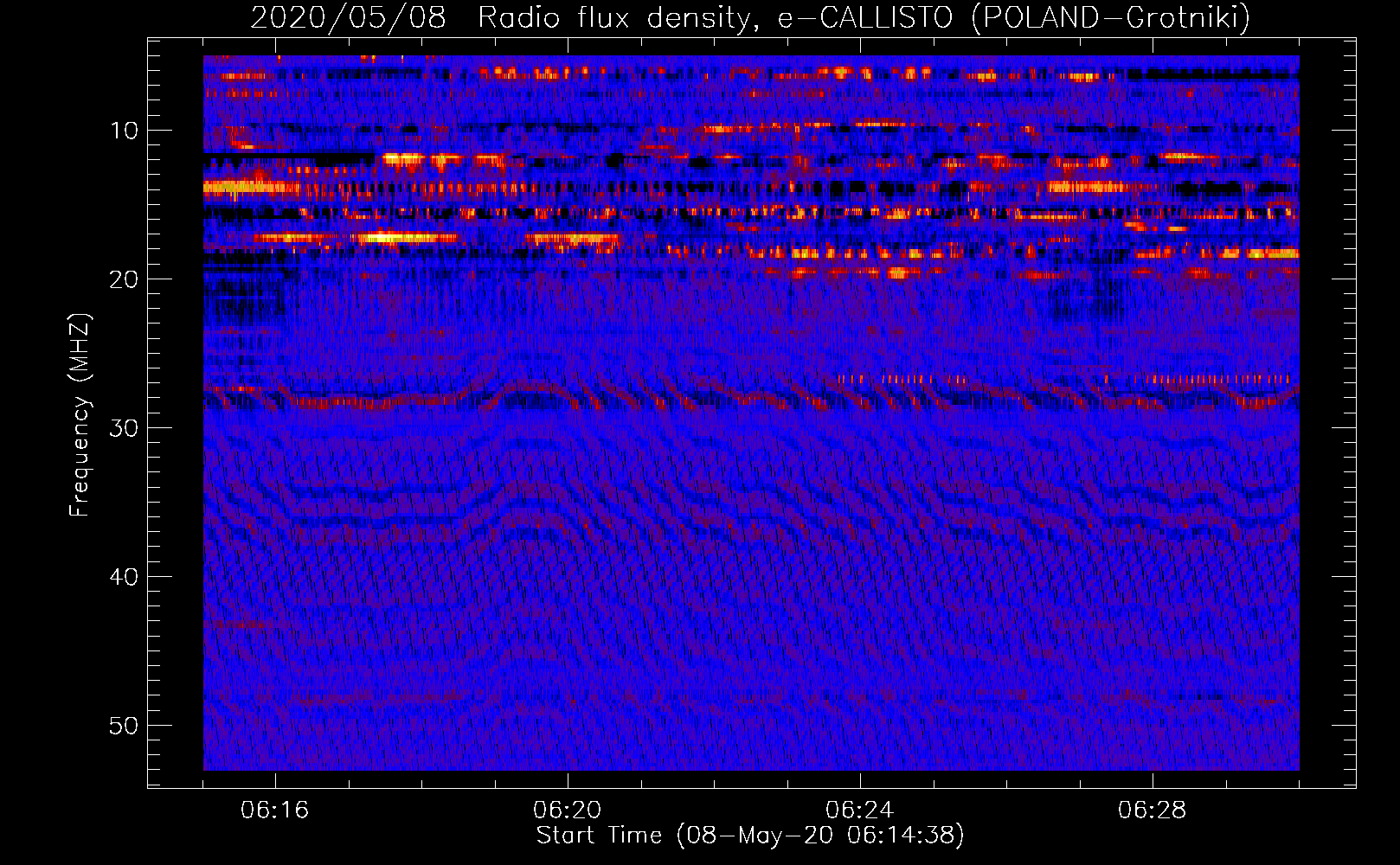1400x865 pixels.
Task: Click the 40 MHz frequency tick label
Action: (125, 577)
